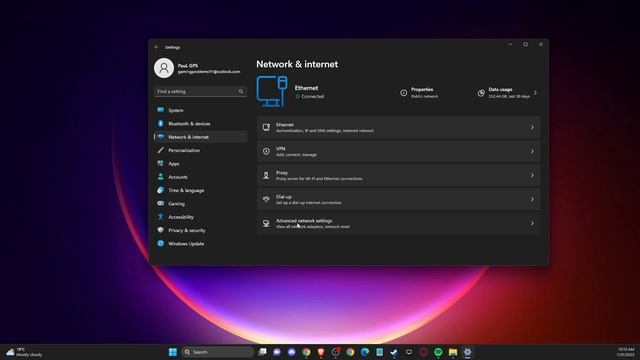640x360 pixels.
Task: Launch Brave browser from the taskbar
Action: click(321, 352)
